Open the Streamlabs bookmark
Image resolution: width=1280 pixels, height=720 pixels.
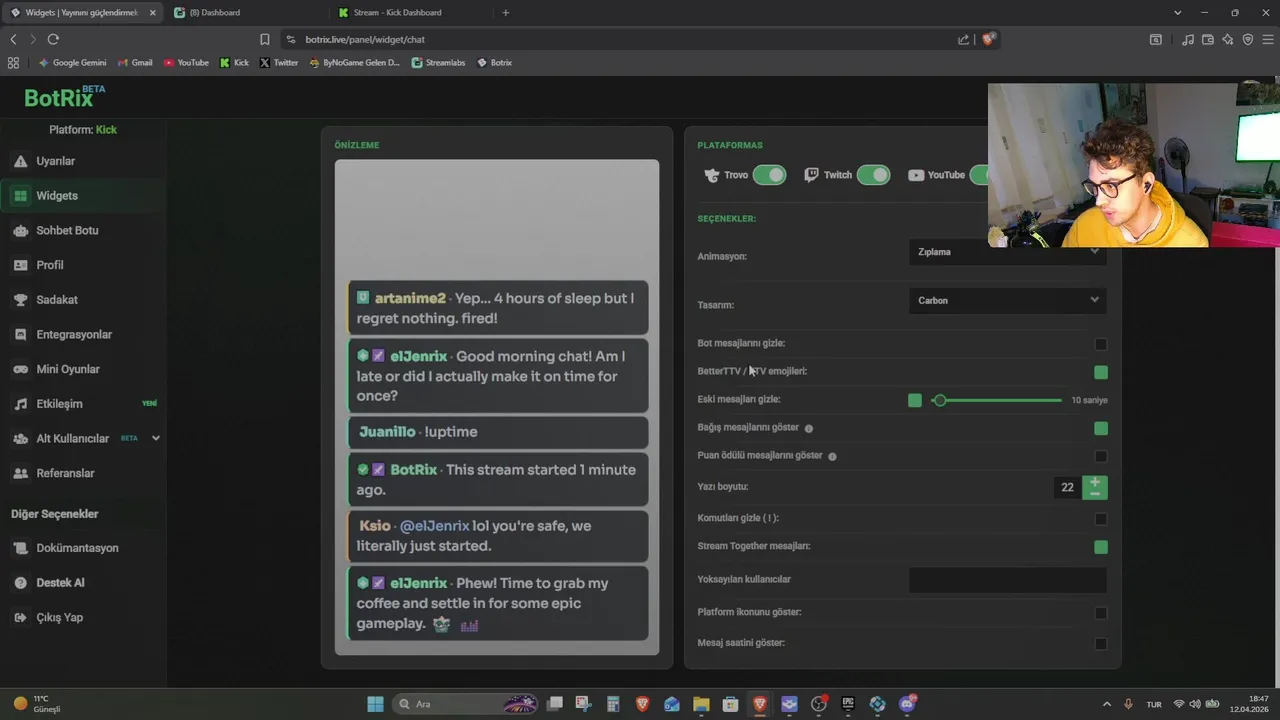click(x=438, y=62)
